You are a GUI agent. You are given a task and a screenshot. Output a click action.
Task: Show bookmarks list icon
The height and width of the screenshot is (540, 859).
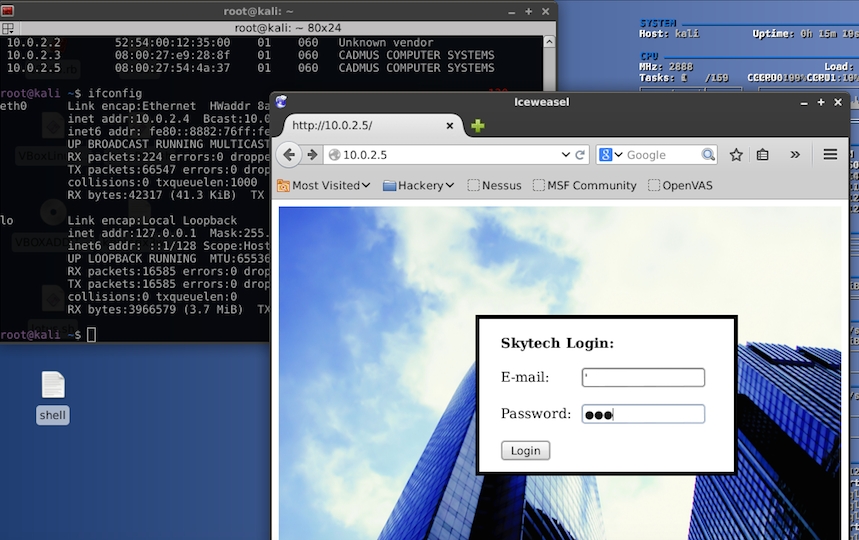point(762,155)
